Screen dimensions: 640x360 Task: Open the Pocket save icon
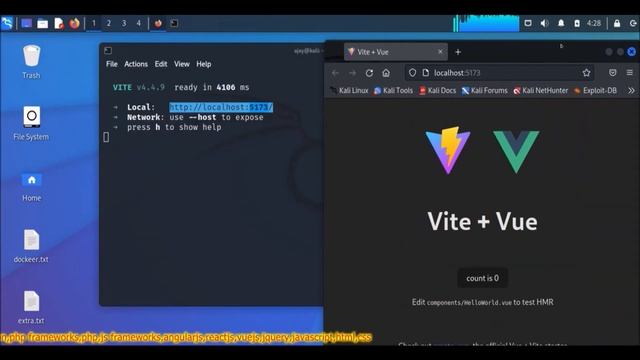tap(613, 73)
